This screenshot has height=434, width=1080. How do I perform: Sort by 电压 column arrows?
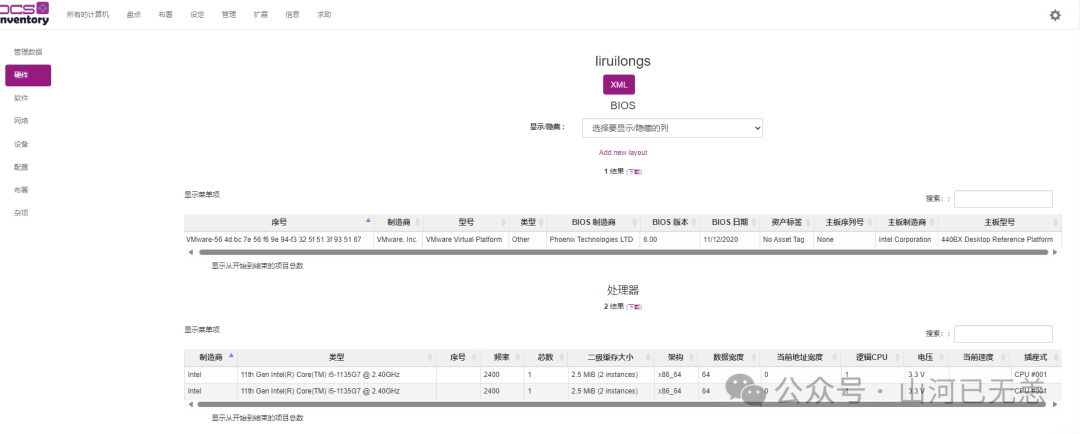click(x=940, y=358)
